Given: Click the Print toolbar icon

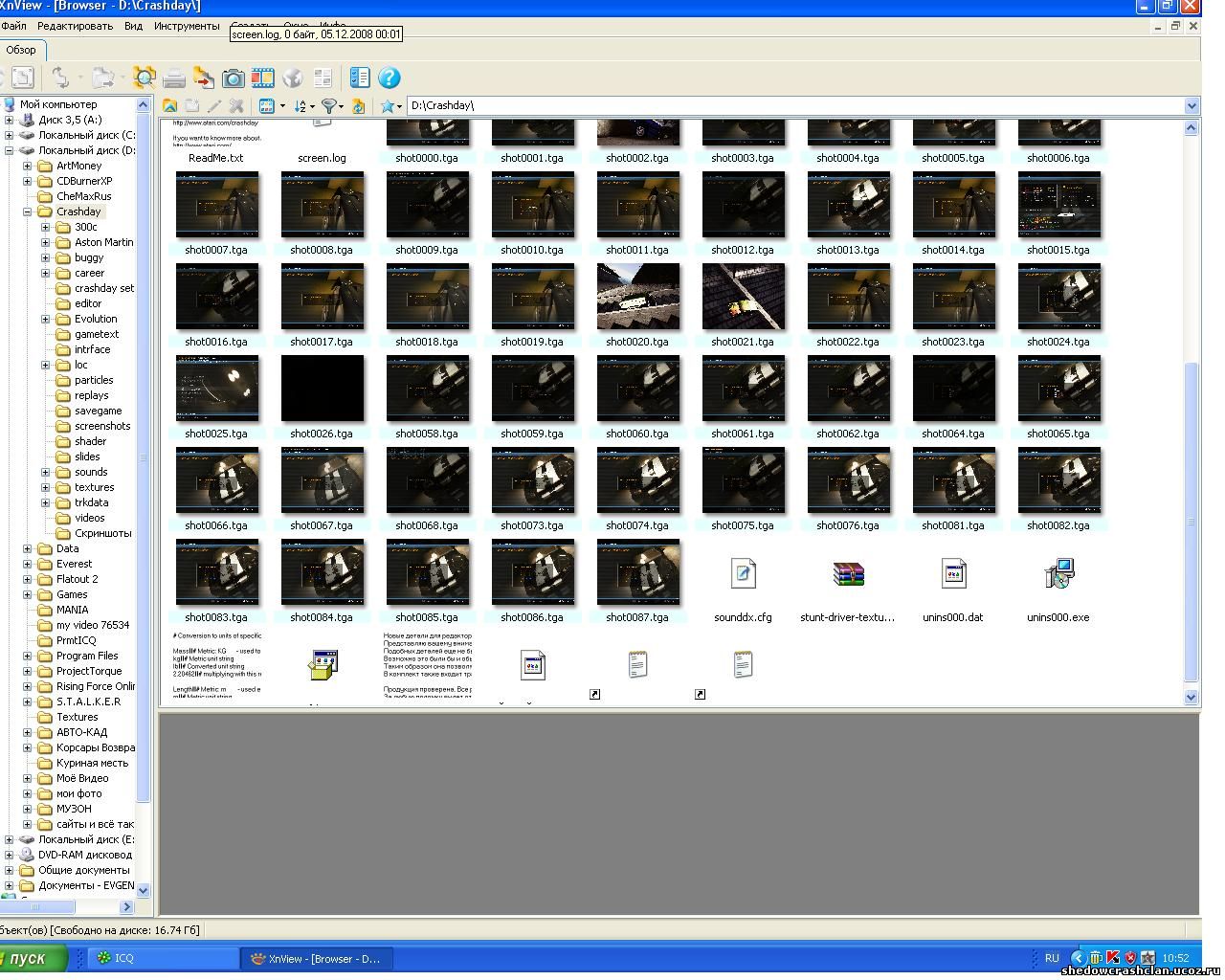Looking at the screenshot, I should coord(173,78).
